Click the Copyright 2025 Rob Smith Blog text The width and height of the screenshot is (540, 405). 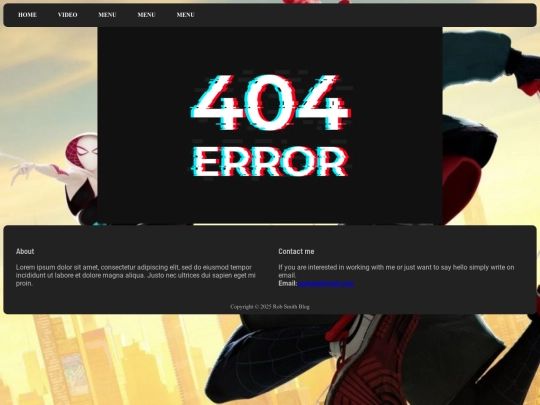tap(270, 307)
